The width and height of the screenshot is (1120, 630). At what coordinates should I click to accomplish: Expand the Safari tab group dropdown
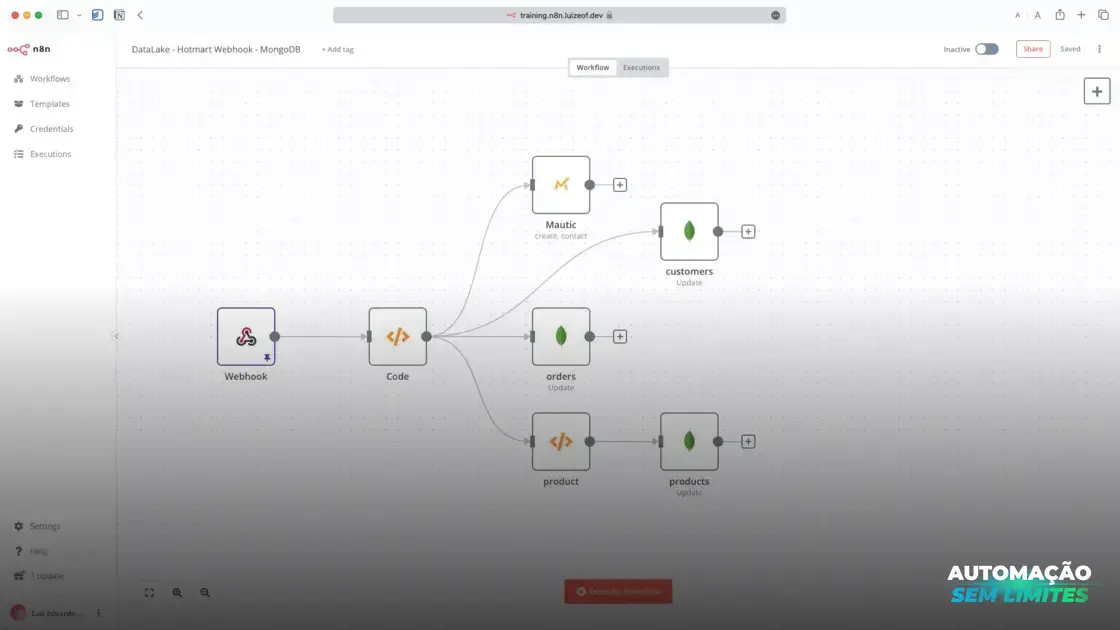79,15
